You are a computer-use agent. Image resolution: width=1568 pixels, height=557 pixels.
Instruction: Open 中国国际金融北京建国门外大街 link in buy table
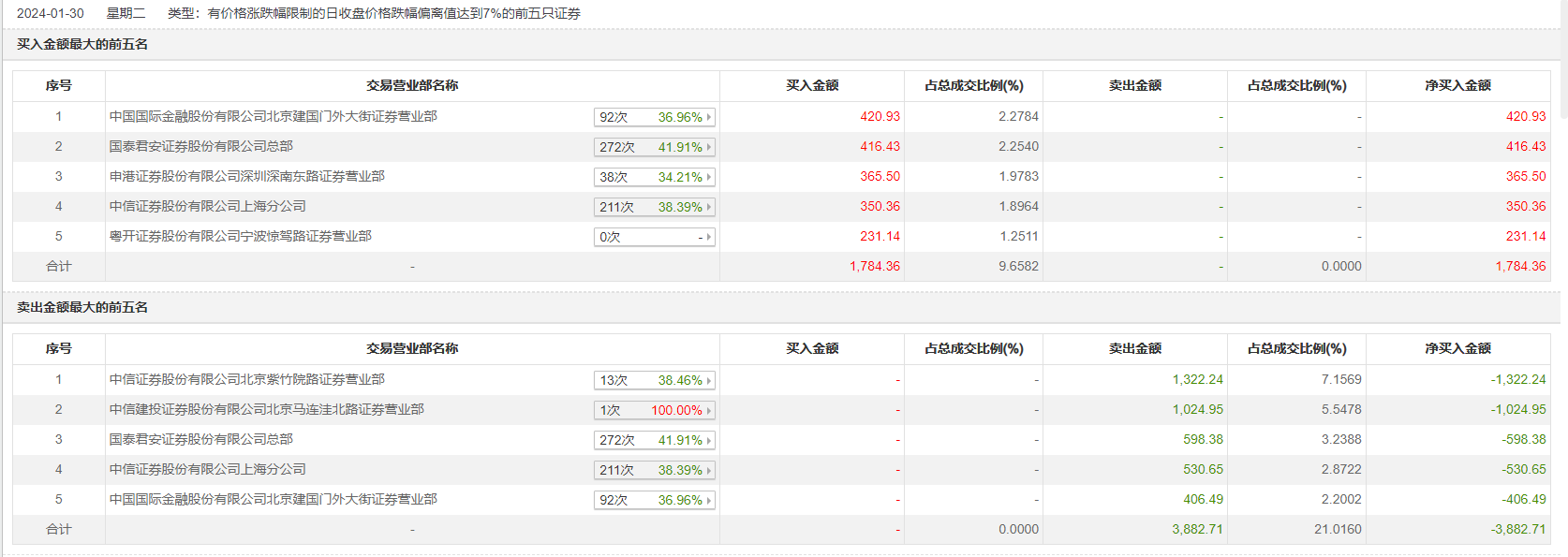pos(273,117)
